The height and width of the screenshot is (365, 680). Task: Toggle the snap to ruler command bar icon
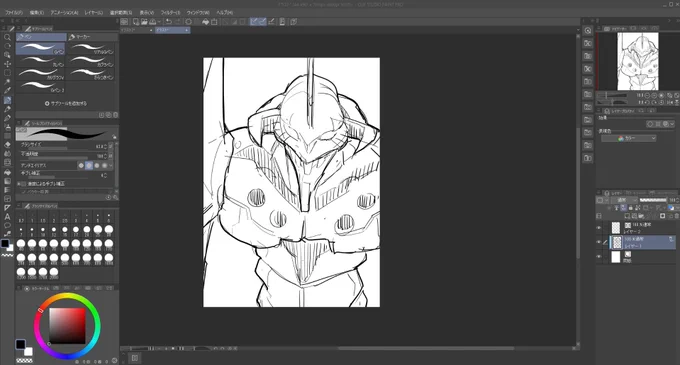point(254,22)
